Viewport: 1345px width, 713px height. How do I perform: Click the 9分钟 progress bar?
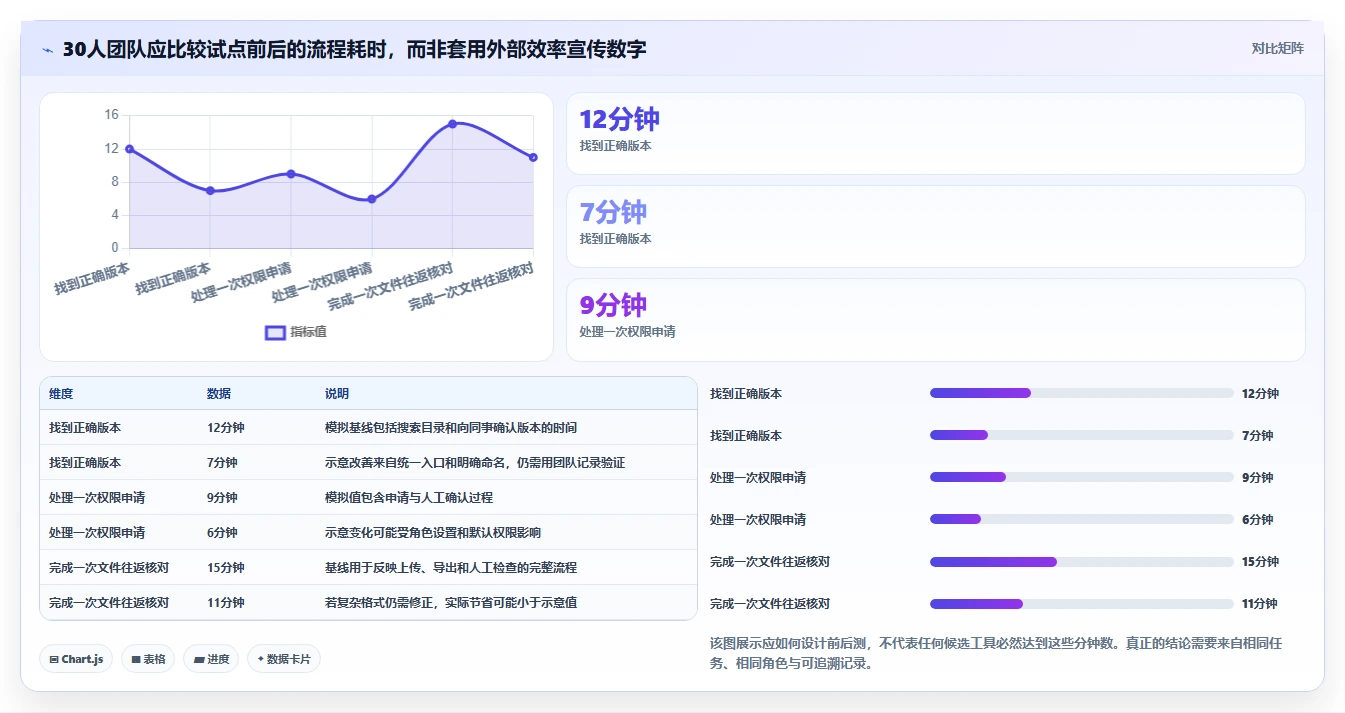click(1081, 477)
